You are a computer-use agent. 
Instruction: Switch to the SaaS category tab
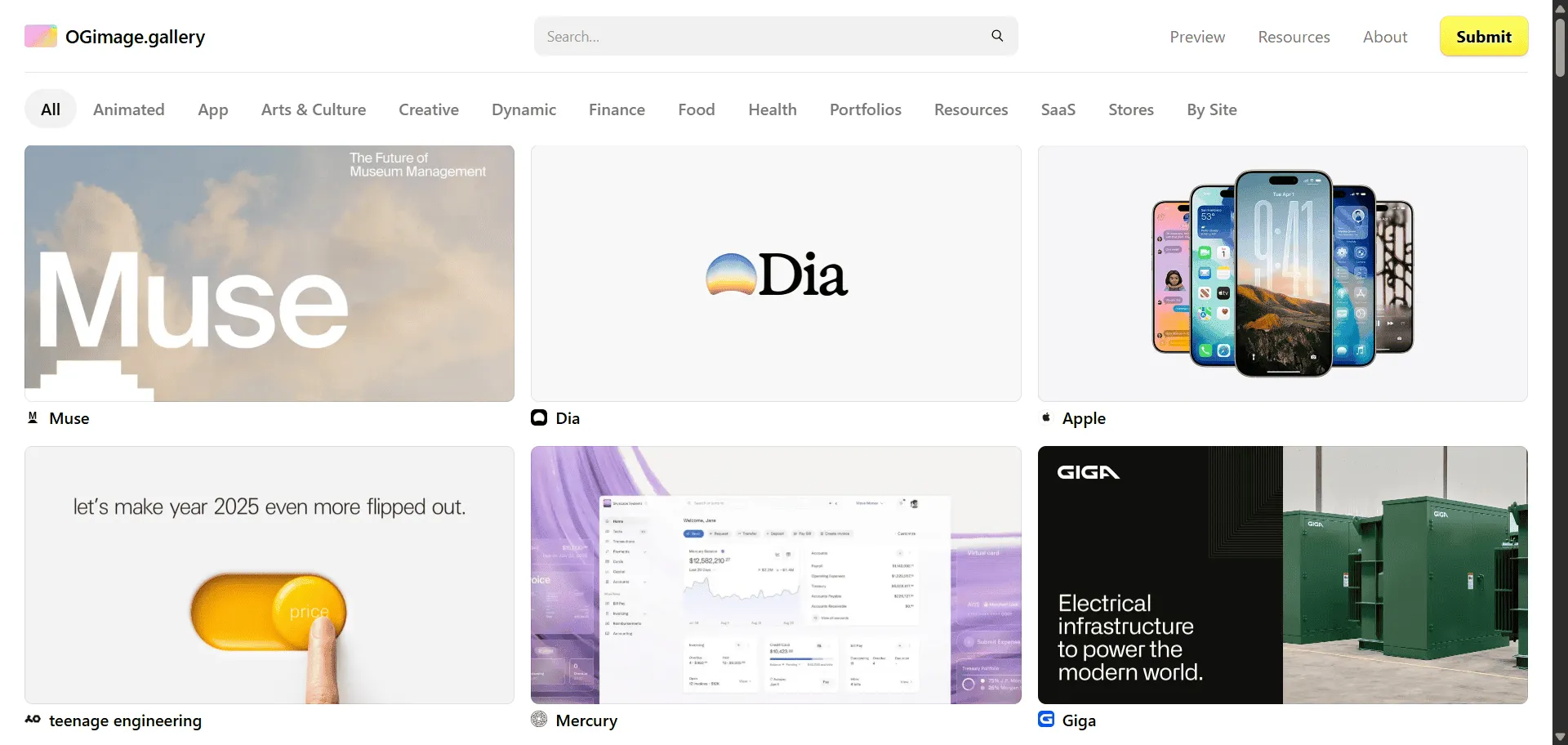pos(1058,109)
